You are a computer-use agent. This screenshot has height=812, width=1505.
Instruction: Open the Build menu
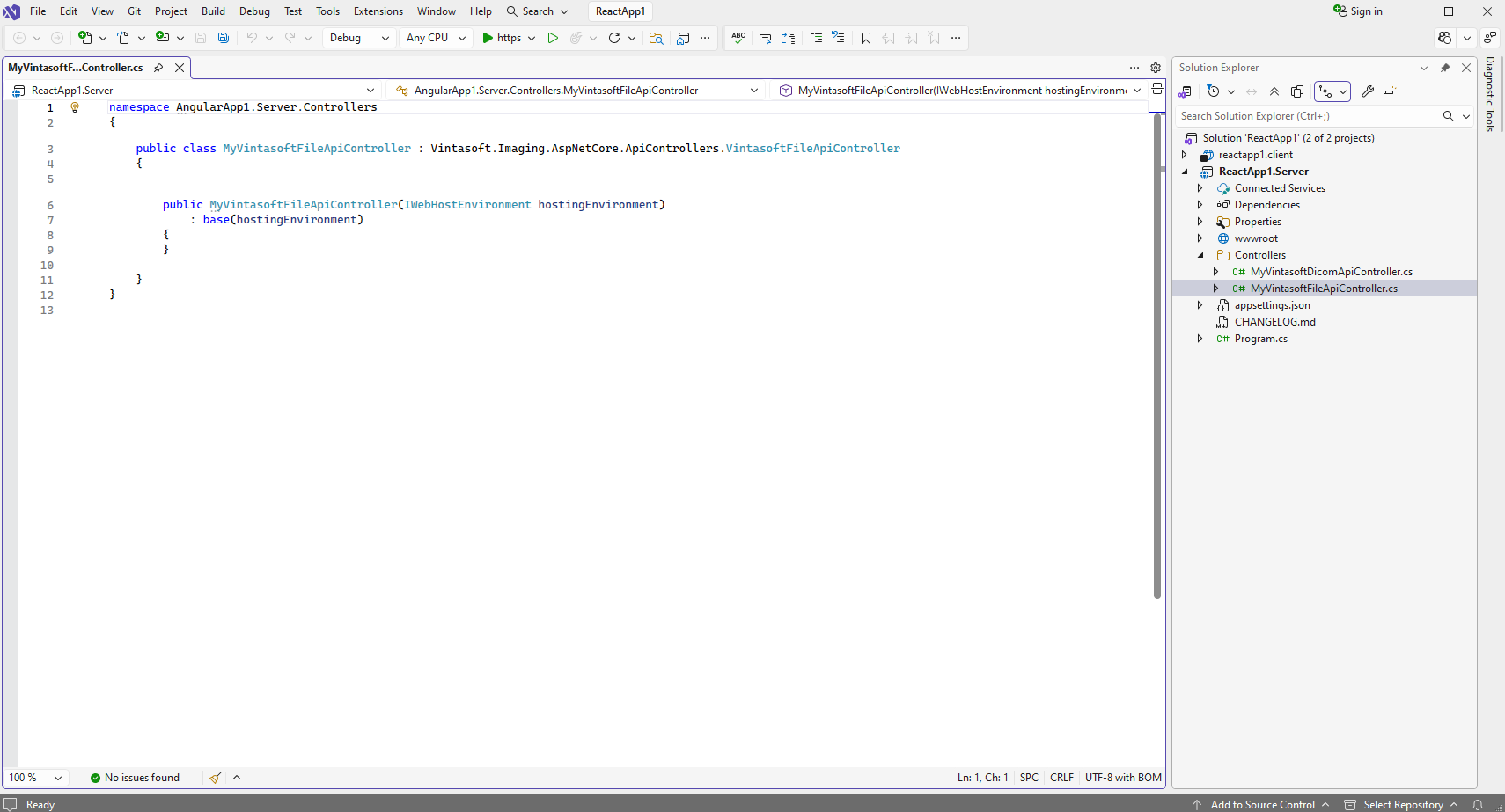pyautogui.click(x=213, y=11)
